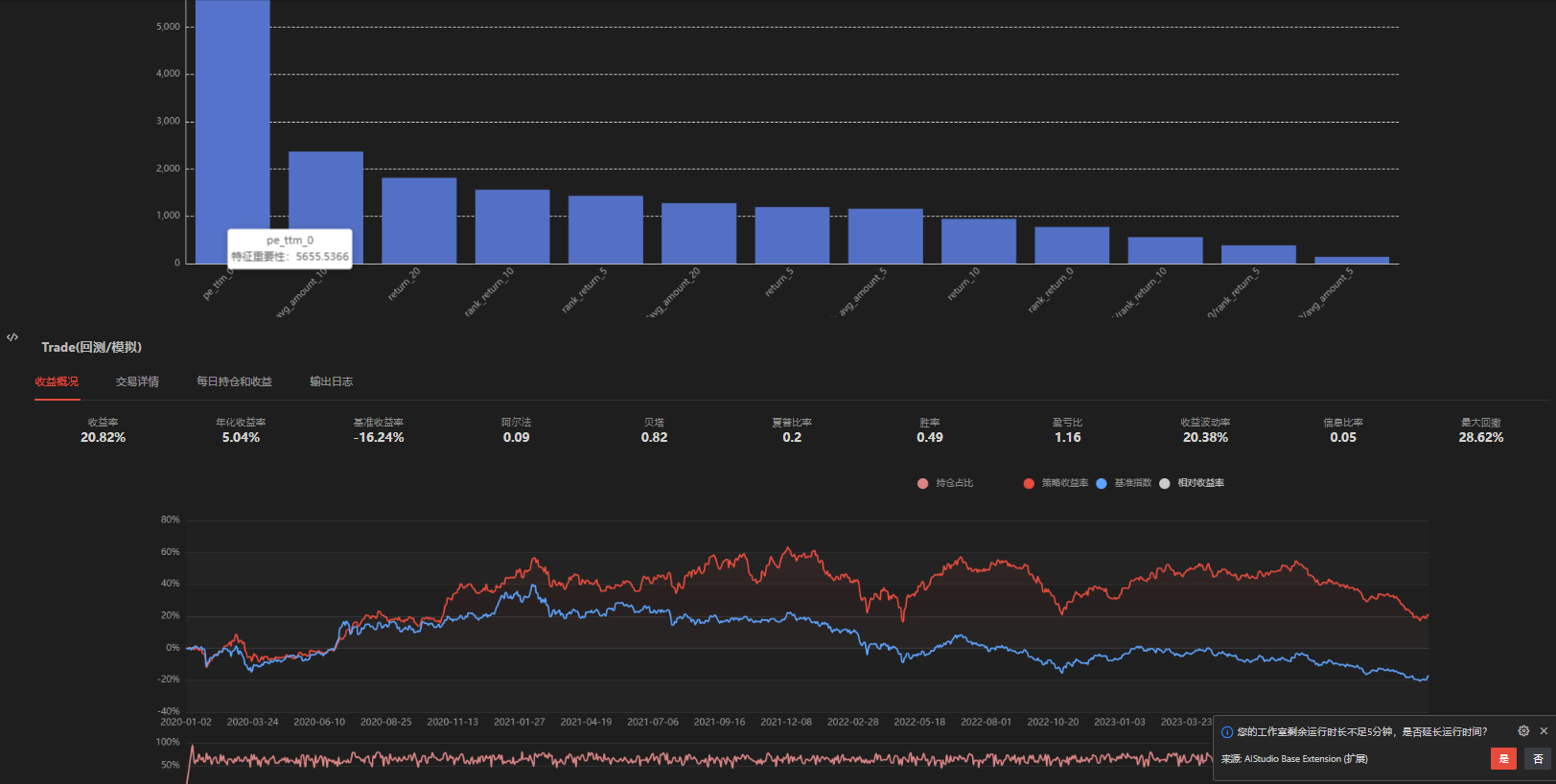Image resolution: width=1556 pixels, height=784 pixels.
Task: Dismiss the runtime notification with X
Action: pos(1544,731)
